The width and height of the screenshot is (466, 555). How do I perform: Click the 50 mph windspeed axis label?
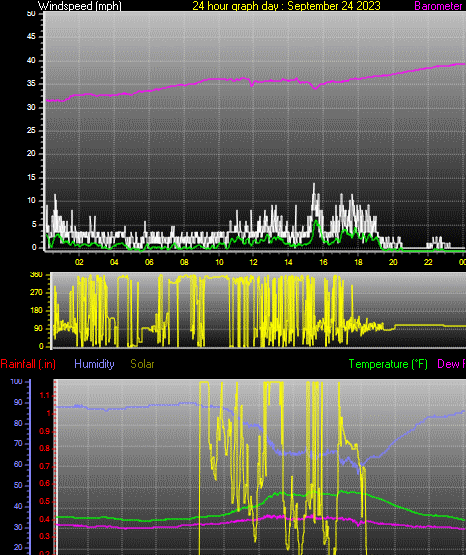point(31,14)
